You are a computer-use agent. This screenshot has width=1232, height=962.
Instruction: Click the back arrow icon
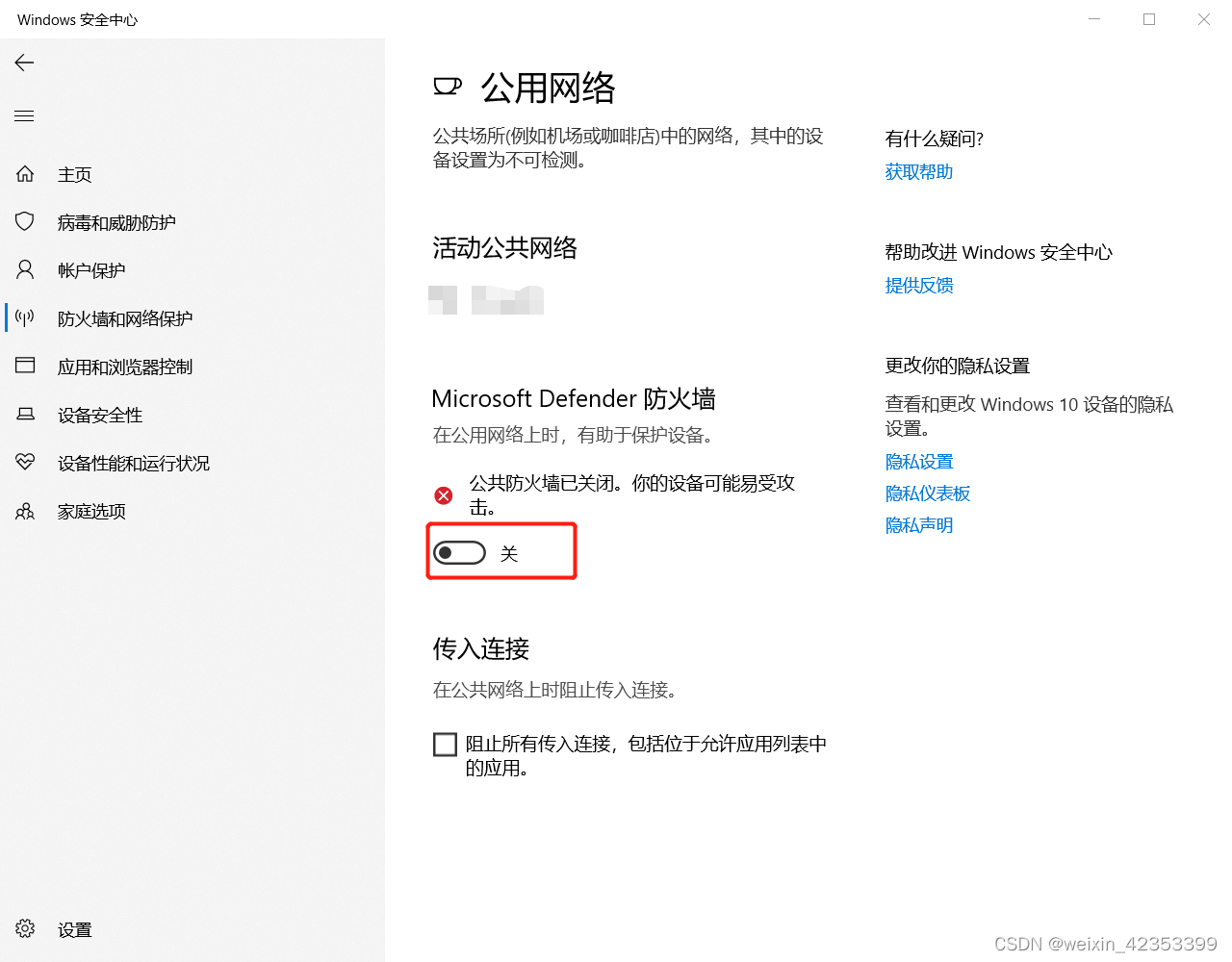click(24, 63)
